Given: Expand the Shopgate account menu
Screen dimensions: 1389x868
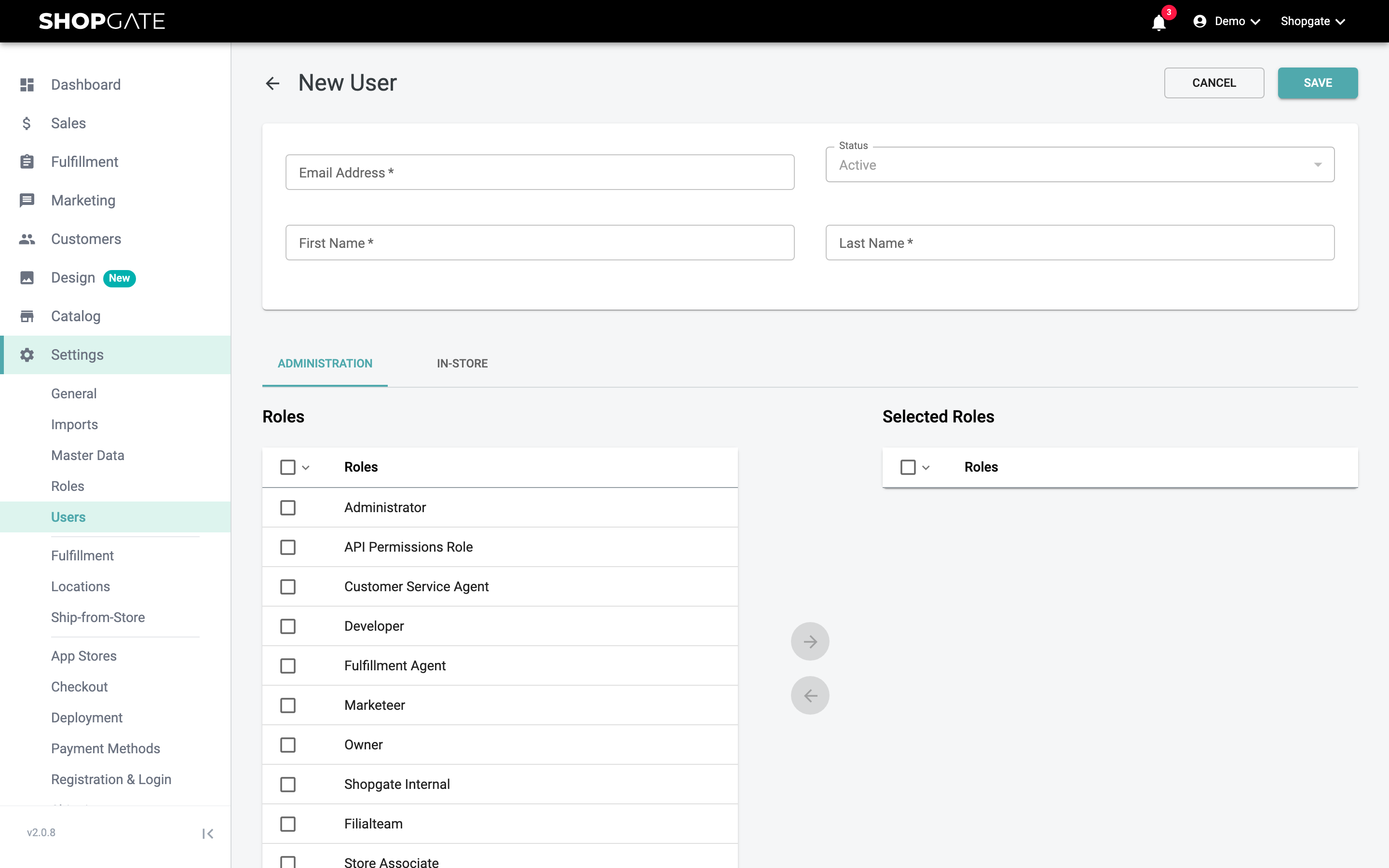Looking at the screenshot, I should click(x=1313, y=21).
